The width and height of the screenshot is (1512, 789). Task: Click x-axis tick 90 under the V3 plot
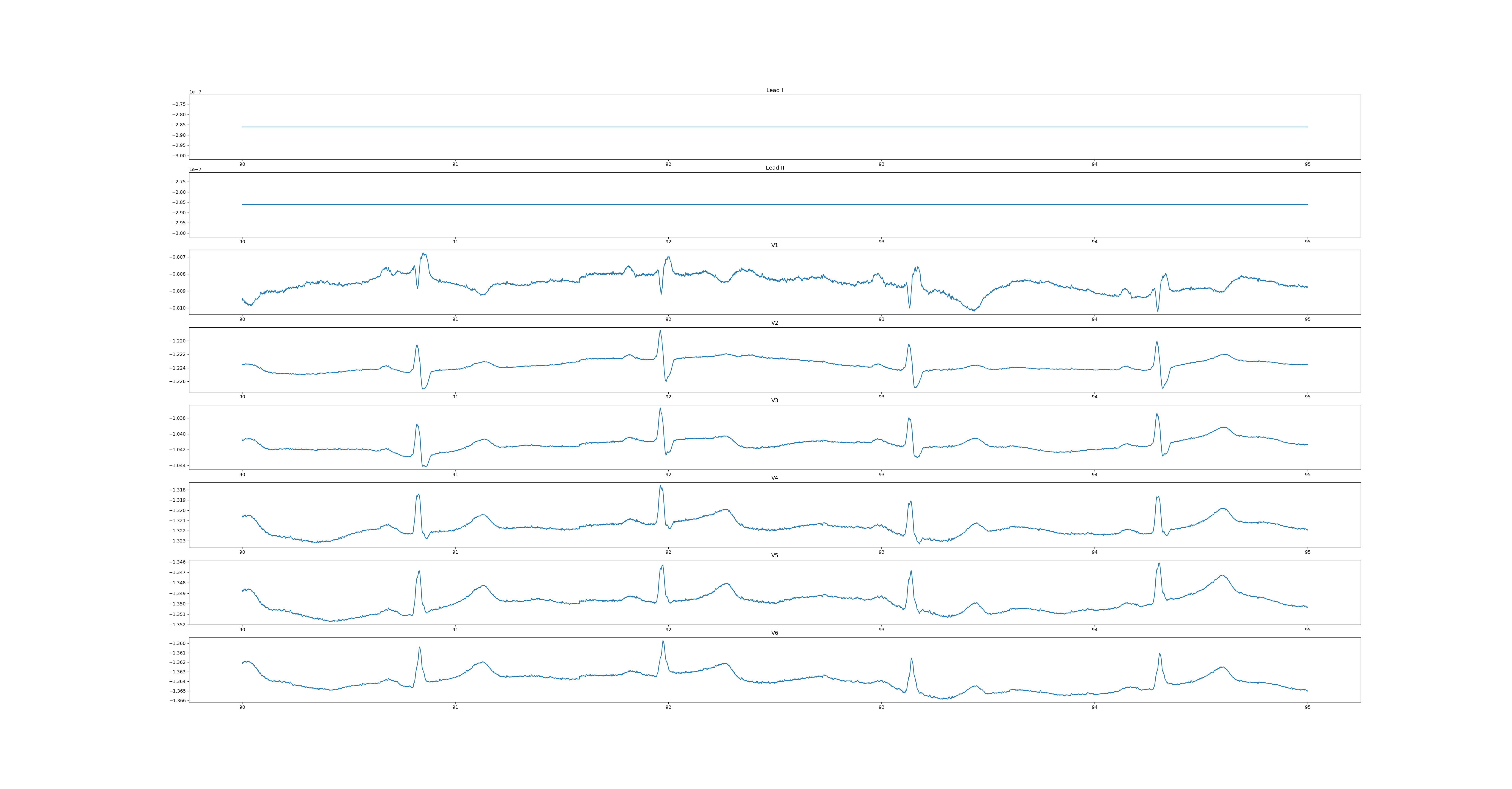tap(242, 474)
